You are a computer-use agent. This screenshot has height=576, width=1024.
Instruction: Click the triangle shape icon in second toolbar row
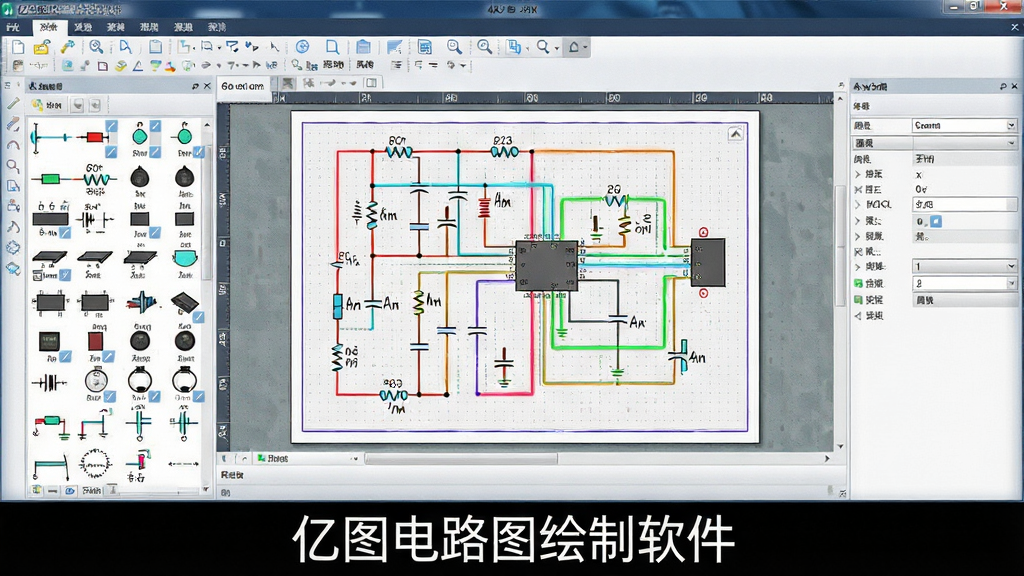[138, 66]
